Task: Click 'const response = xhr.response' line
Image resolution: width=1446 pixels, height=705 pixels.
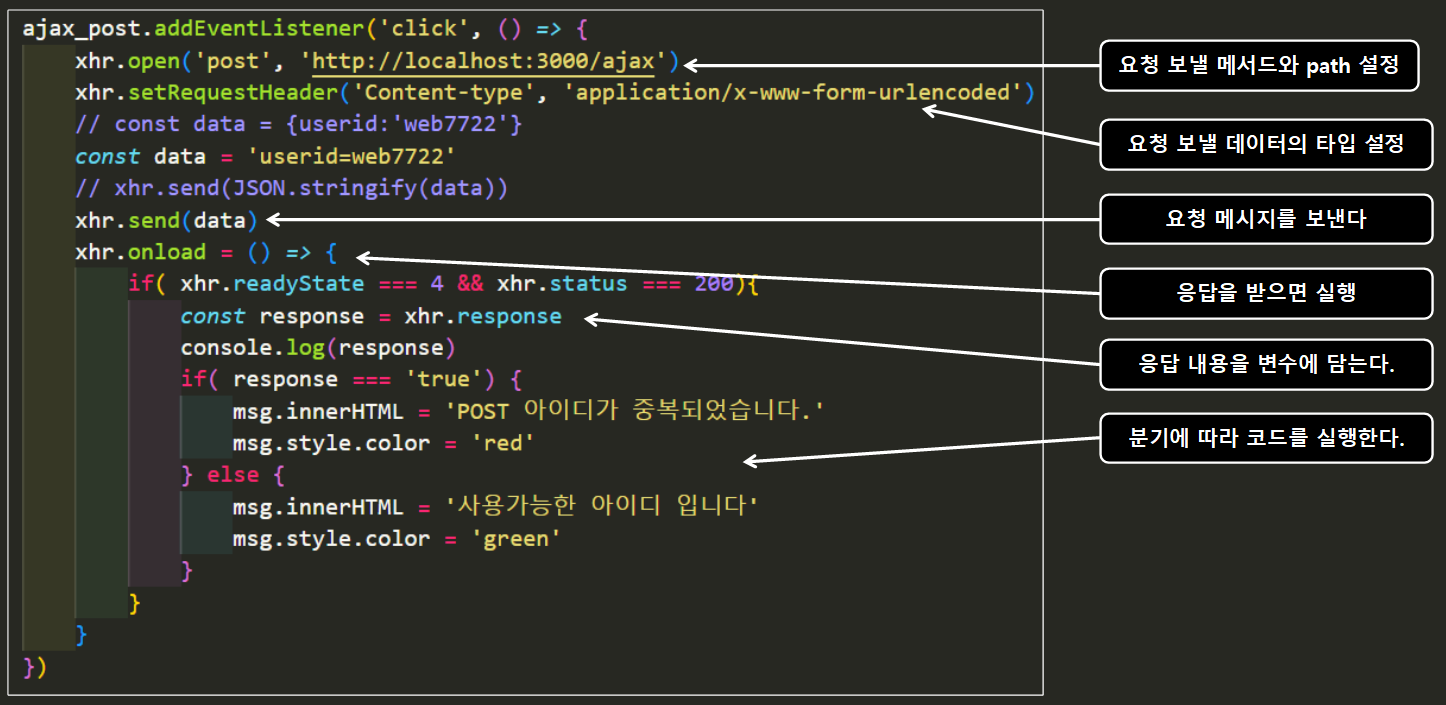Action: click(x=371, y=316)
